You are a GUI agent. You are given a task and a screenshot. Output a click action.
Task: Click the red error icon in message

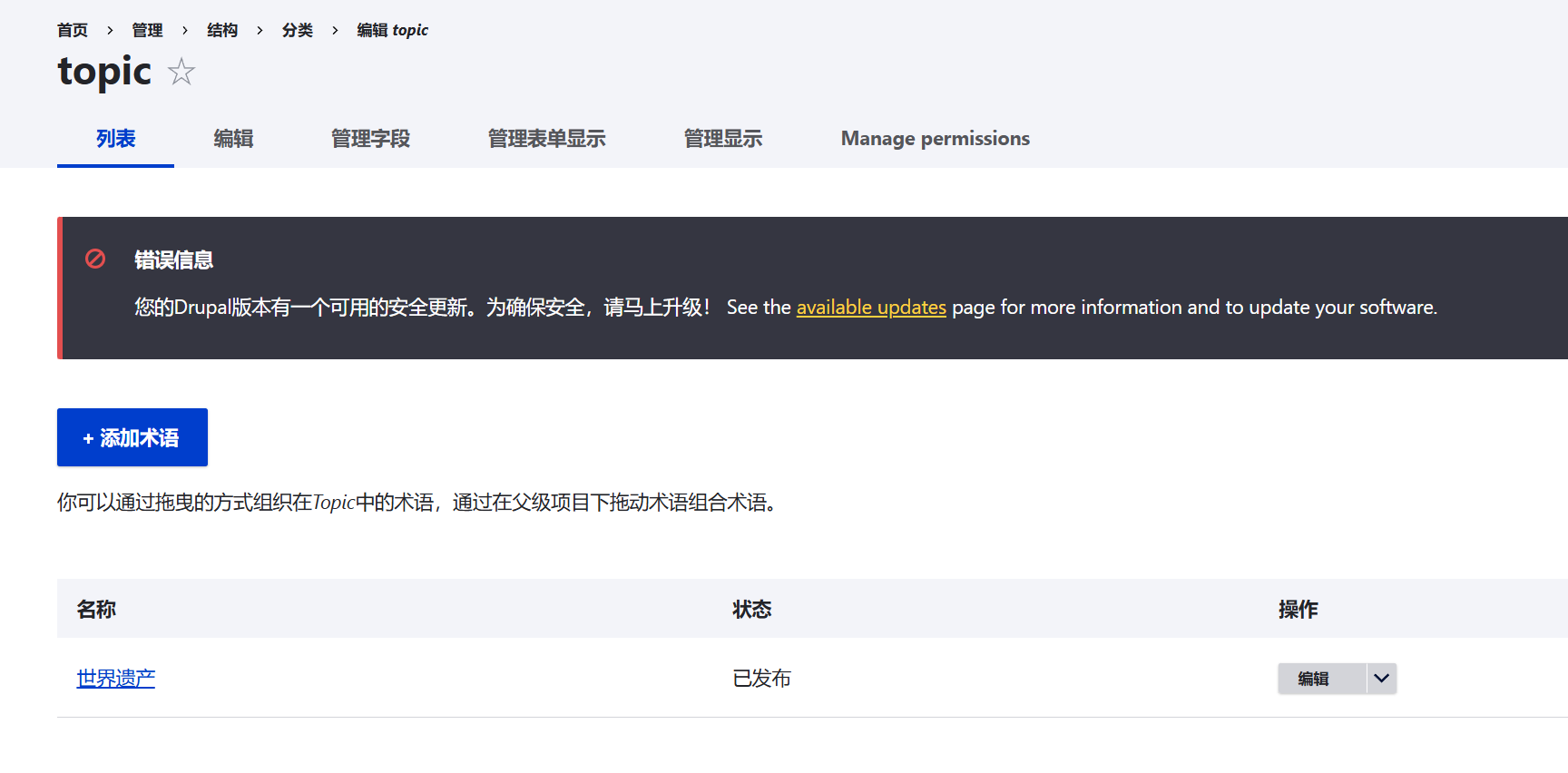[95, 259]
